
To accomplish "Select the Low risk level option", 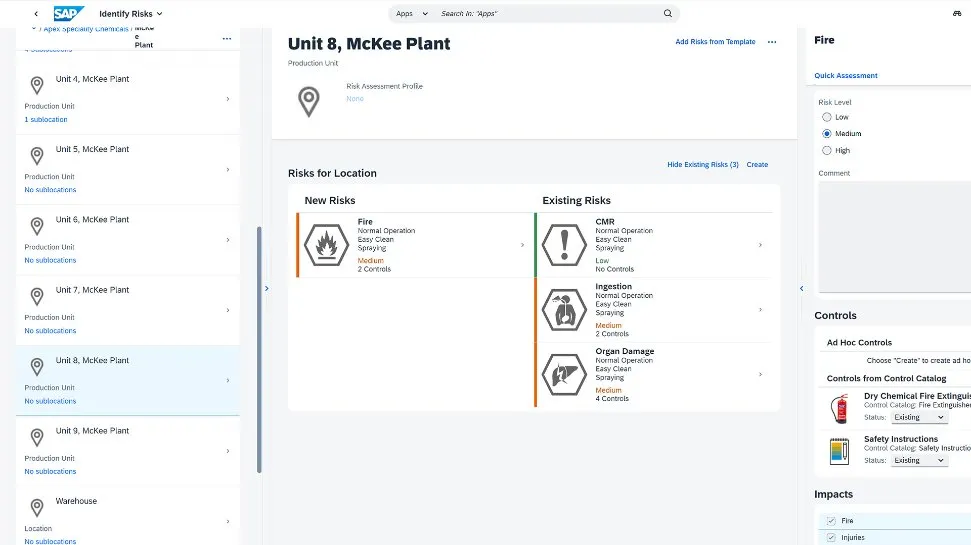I will 827,117.
